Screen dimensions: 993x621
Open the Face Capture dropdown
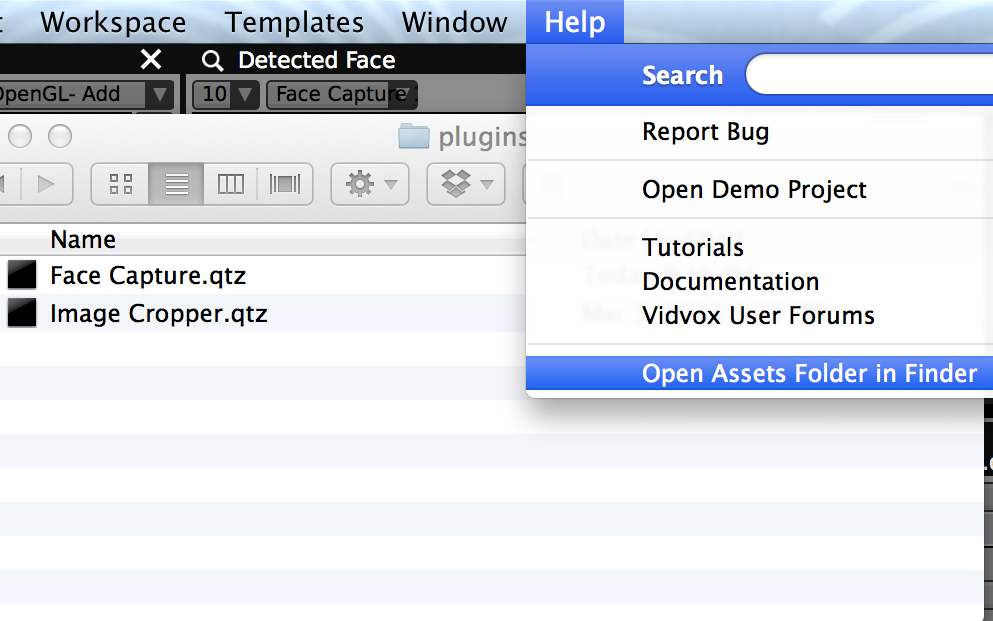(x=342, y=94)
